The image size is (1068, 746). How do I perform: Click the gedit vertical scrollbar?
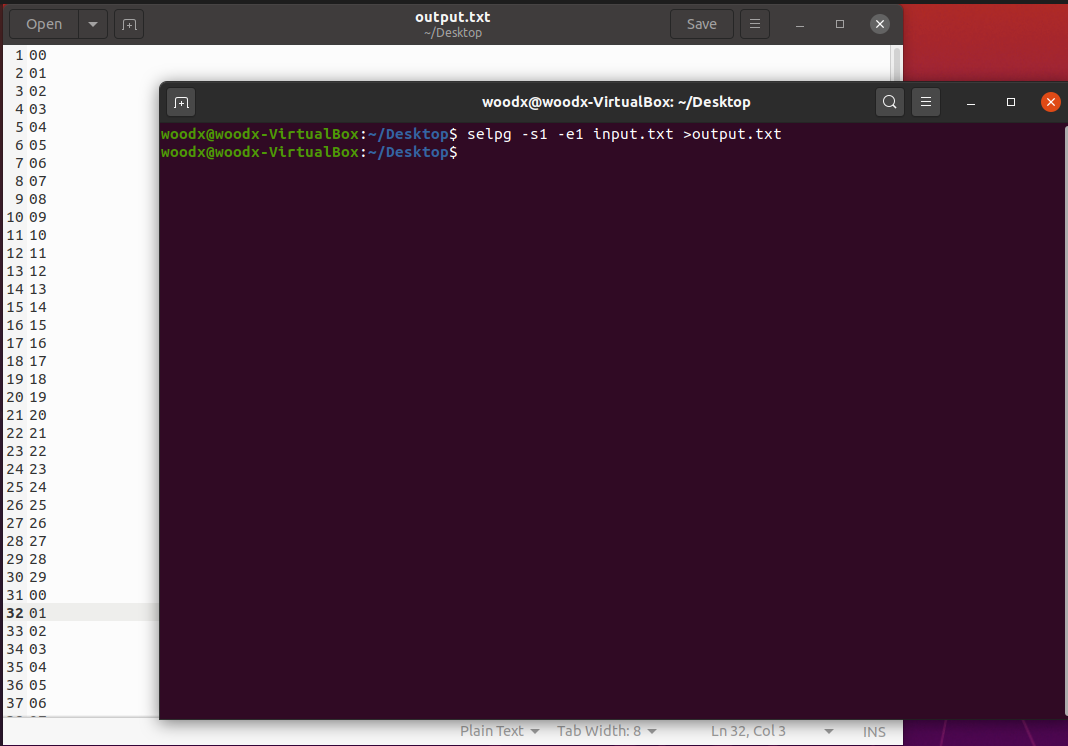896,65
